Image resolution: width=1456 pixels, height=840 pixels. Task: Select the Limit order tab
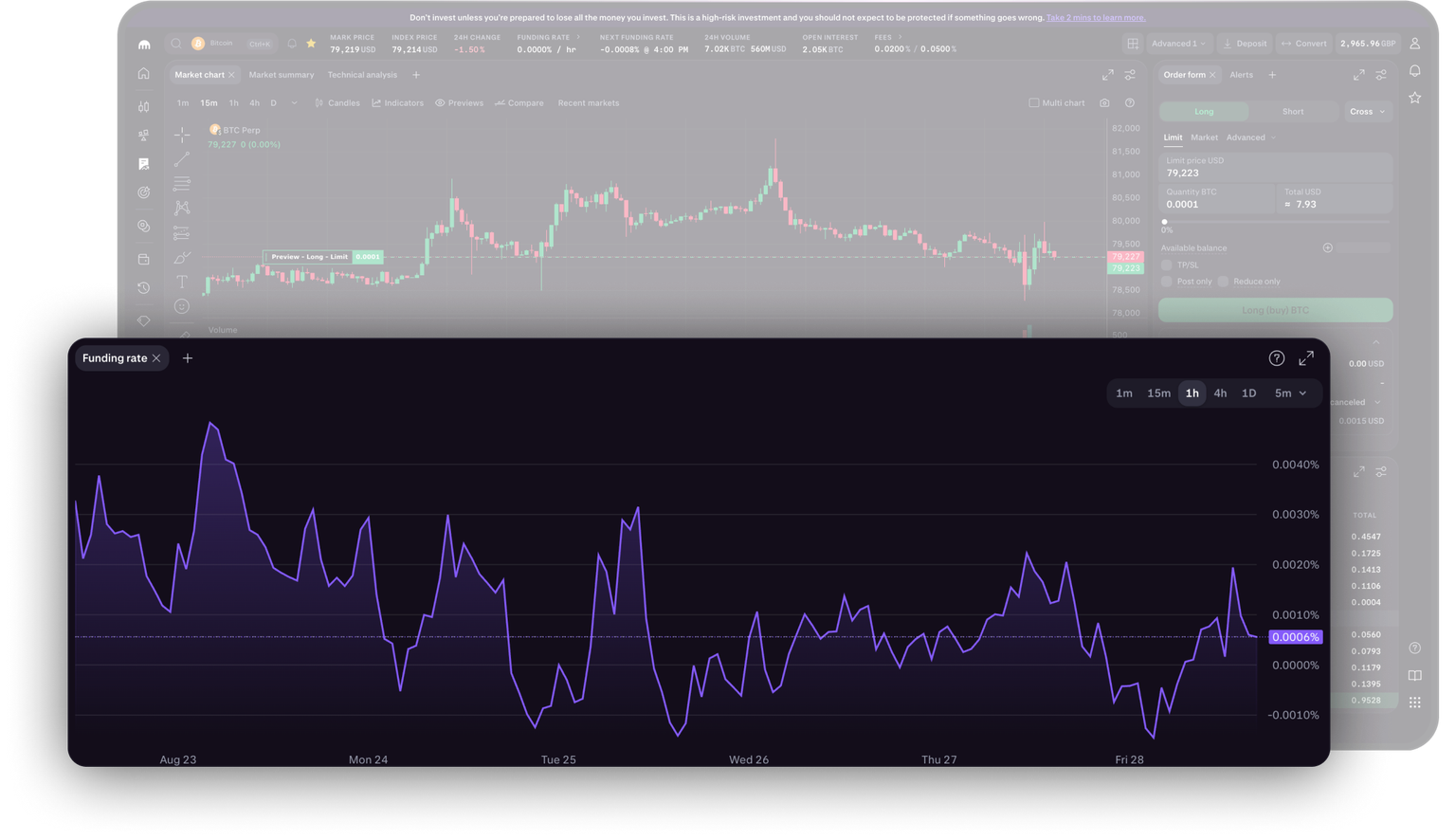[1173, 137]
